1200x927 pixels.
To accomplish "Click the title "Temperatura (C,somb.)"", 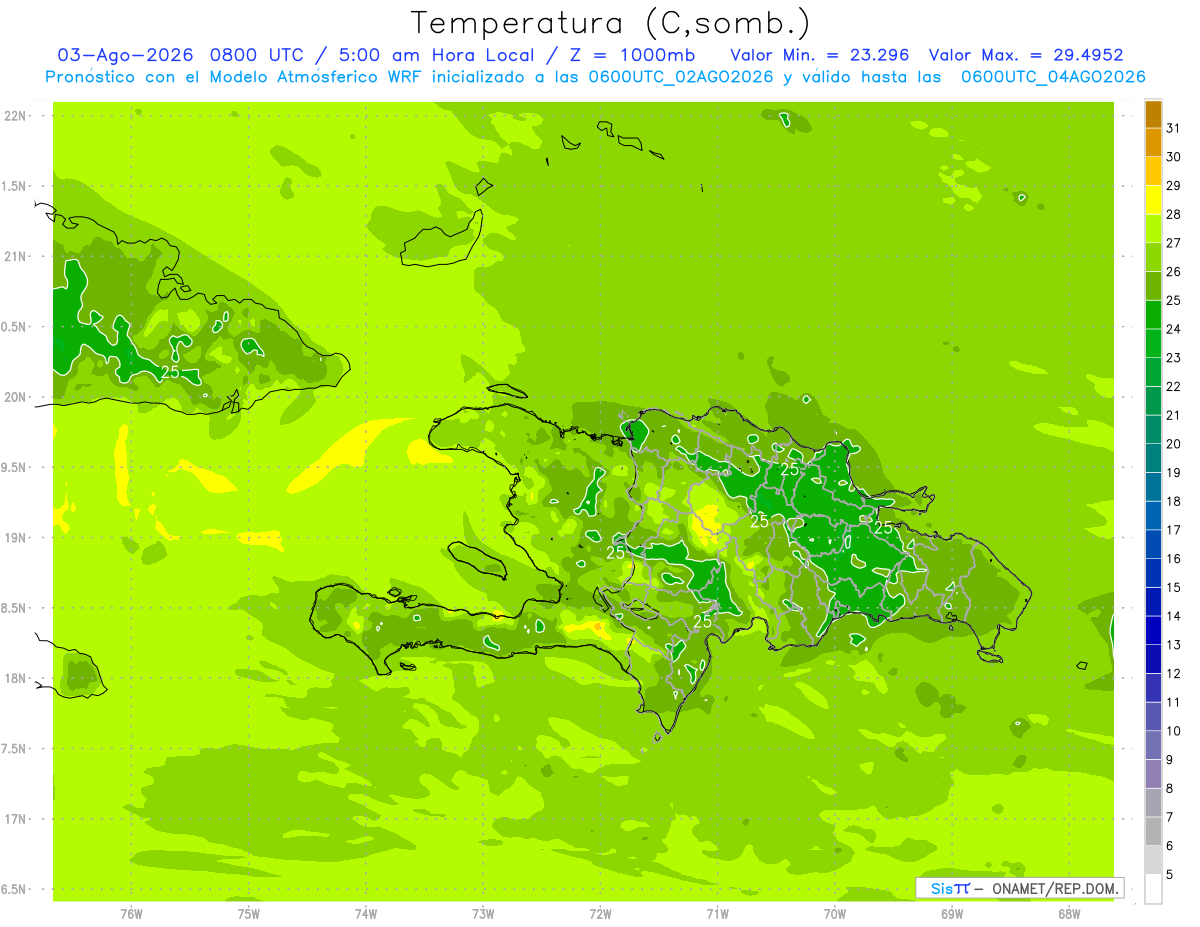I will [611, 23].
